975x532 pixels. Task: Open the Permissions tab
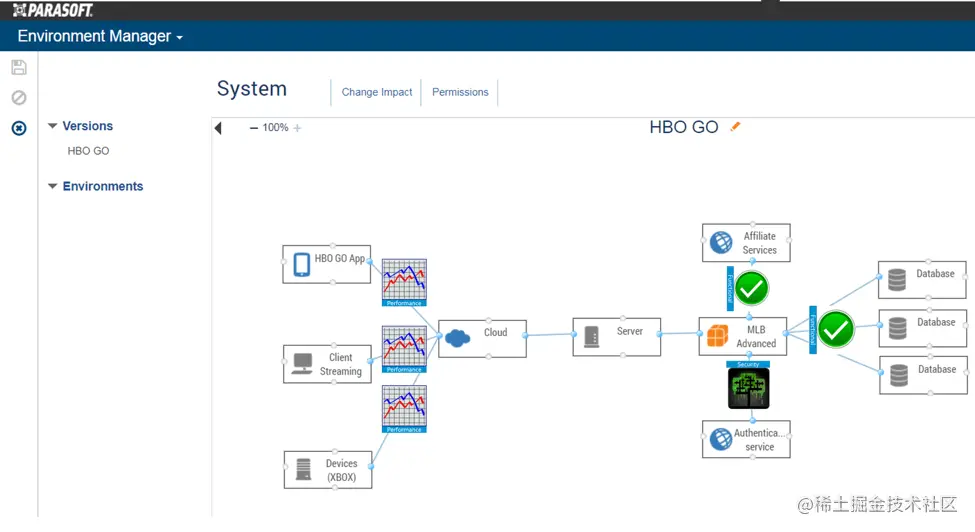pos(460,92)
